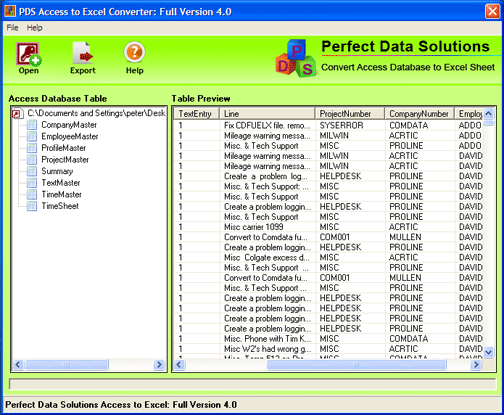Select the CompanyMaster table
The width and height of the screenshot is (504, 415).
69,125
